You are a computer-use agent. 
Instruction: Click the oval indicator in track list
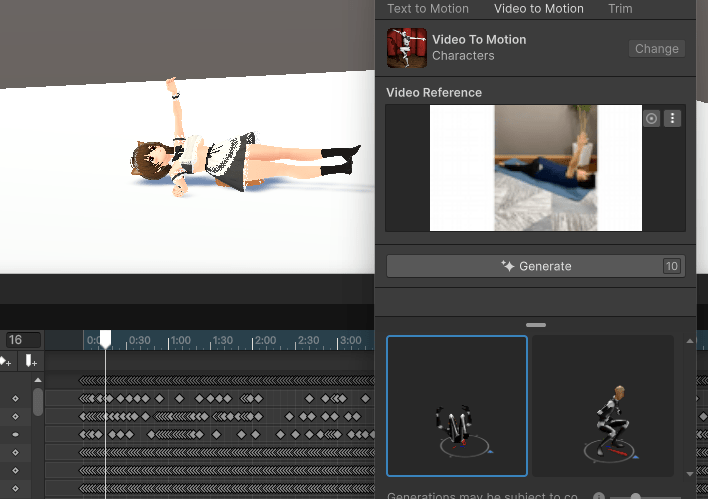tap(15, 435)
